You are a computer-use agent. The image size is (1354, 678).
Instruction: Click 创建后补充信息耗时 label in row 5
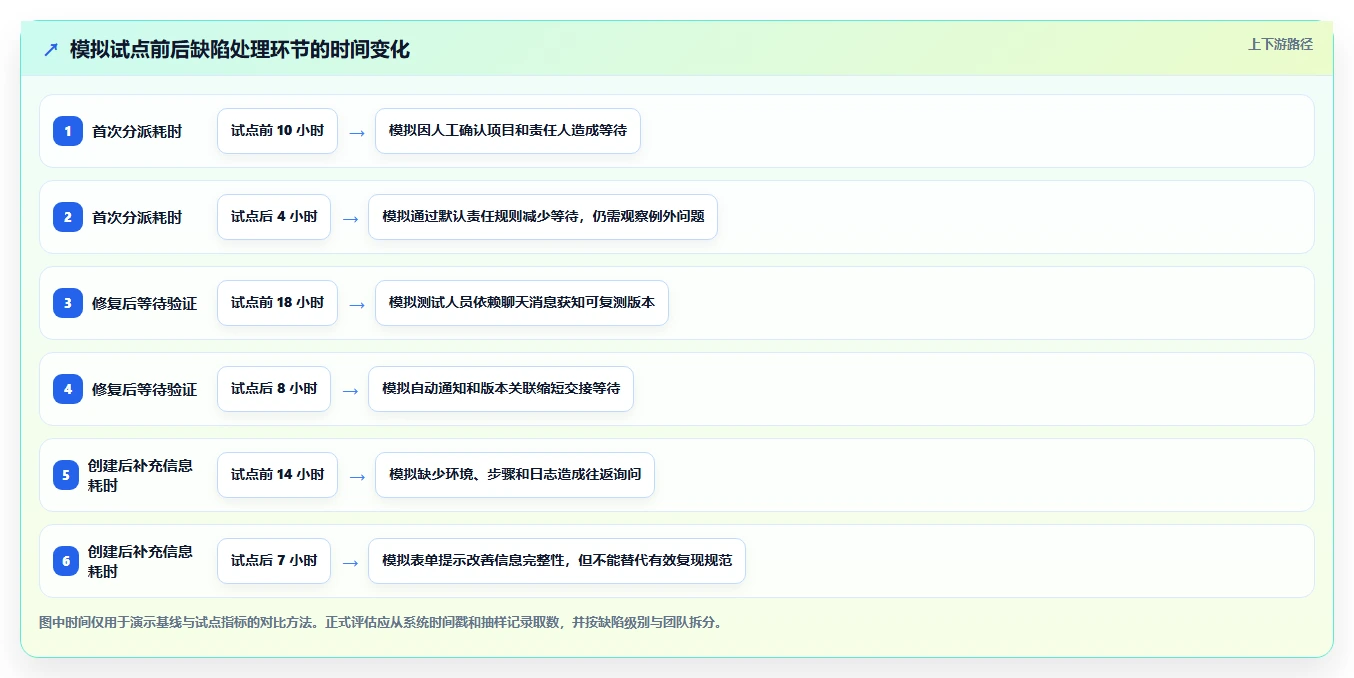pos(140,475)
